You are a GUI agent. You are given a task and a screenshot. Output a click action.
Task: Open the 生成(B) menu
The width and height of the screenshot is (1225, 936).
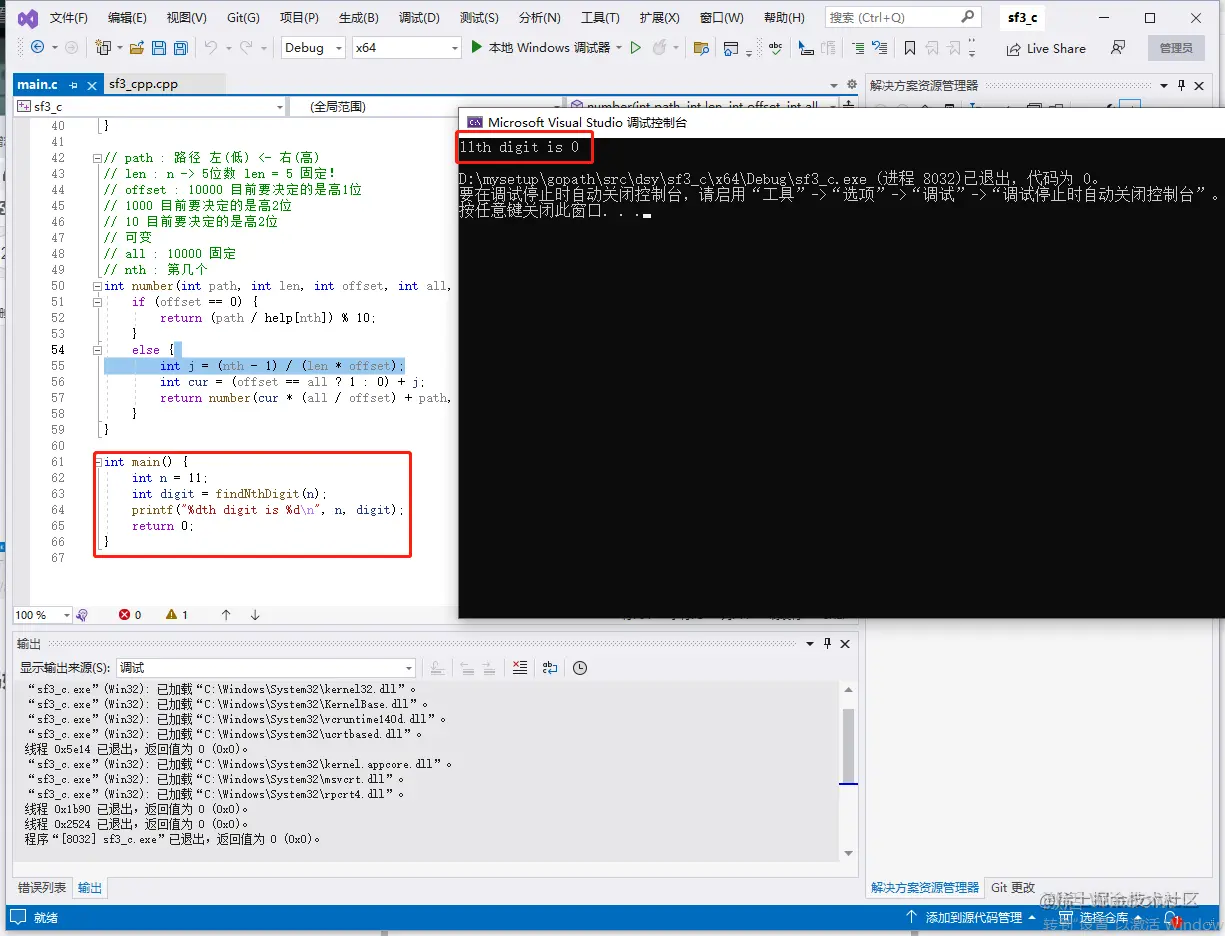[x=358, y=18]
